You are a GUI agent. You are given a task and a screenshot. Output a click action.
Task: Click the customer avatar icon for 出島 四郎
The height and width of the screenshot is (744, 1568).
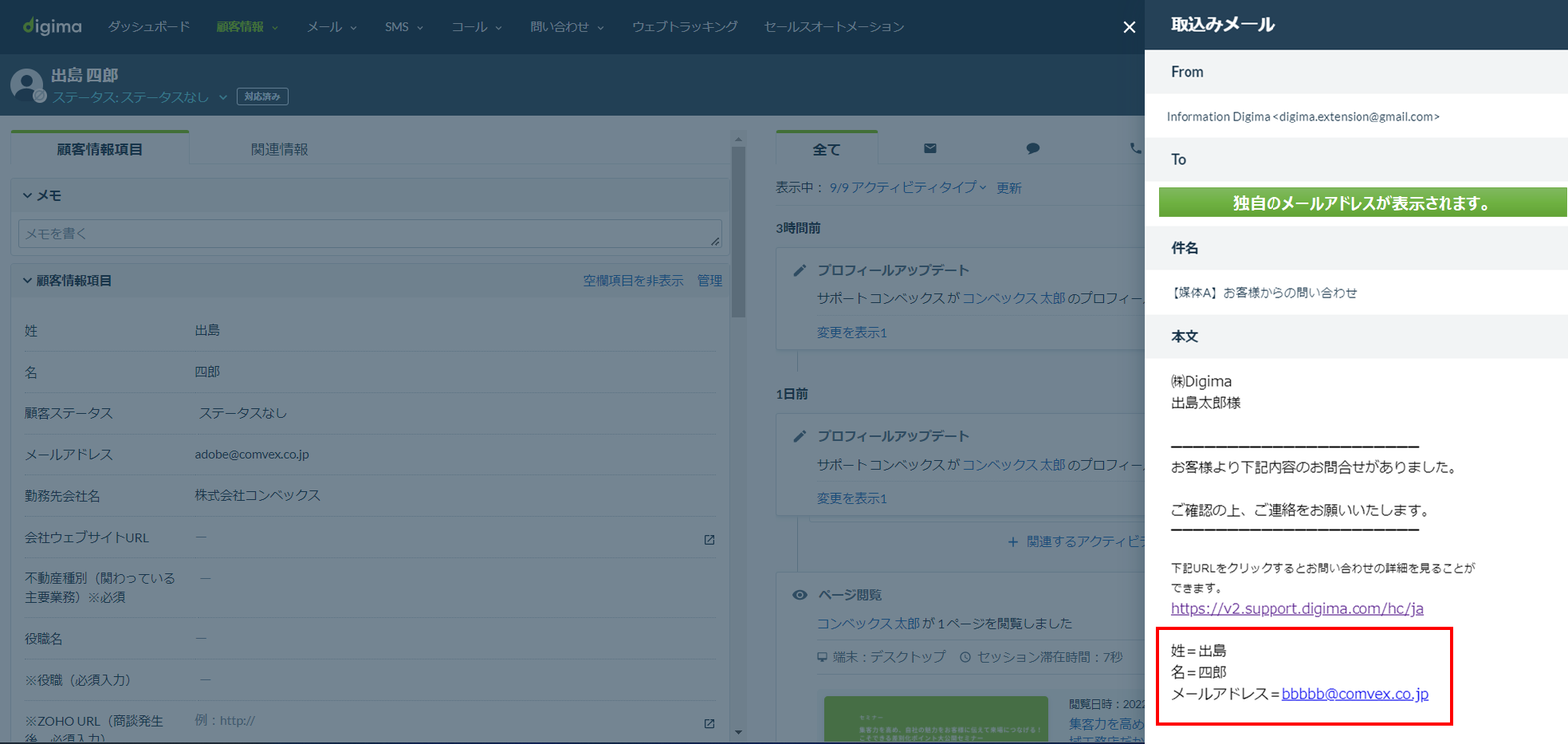(27, 85)
